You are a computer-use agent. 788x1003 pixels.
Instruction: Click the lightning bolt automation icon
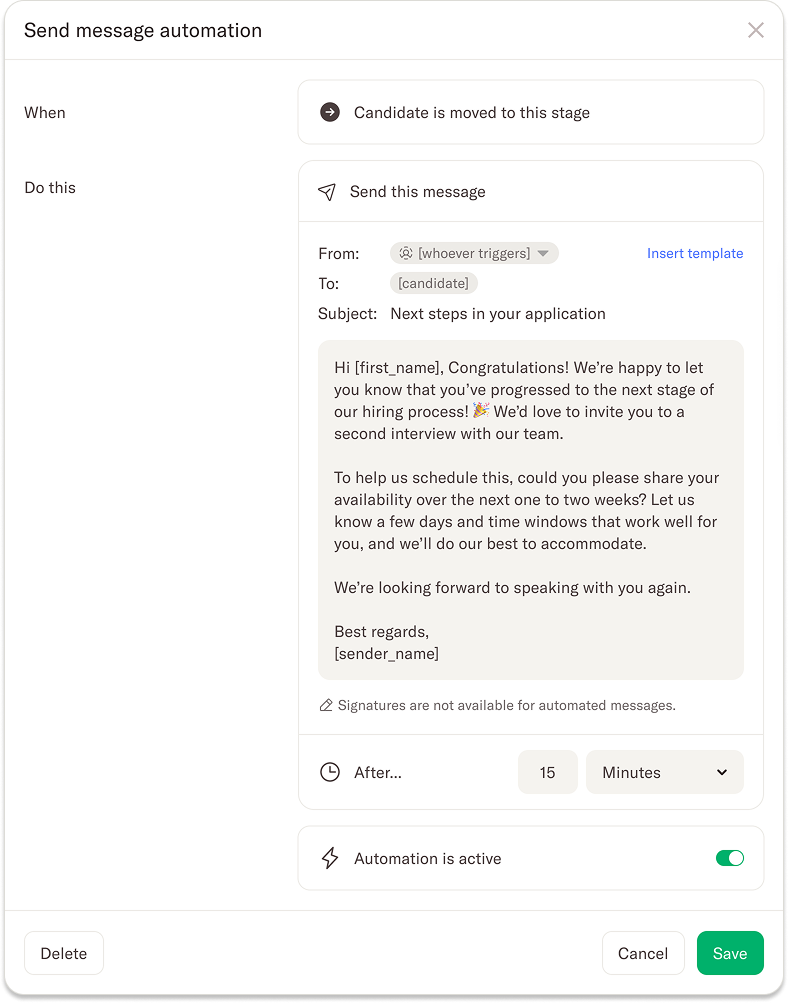[x=330, y=858]
